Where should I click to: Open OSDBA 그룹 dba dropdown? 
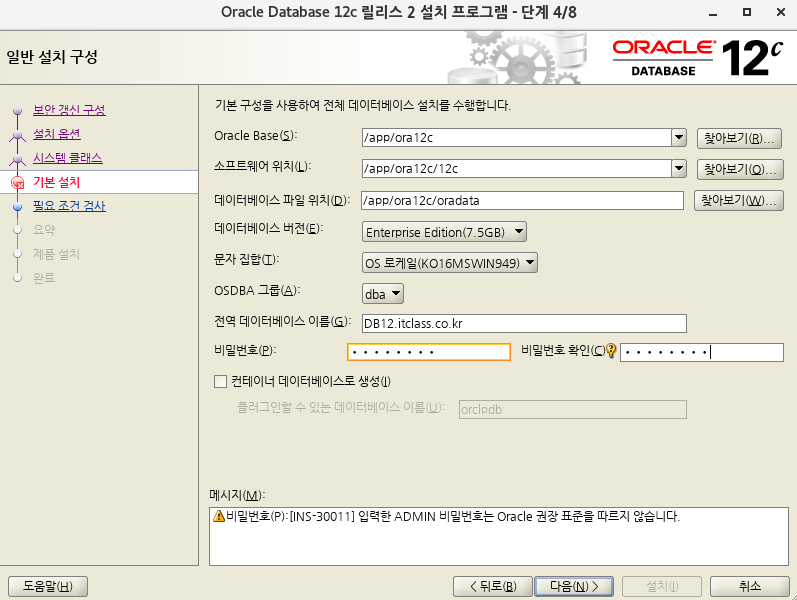click(382, 294)
